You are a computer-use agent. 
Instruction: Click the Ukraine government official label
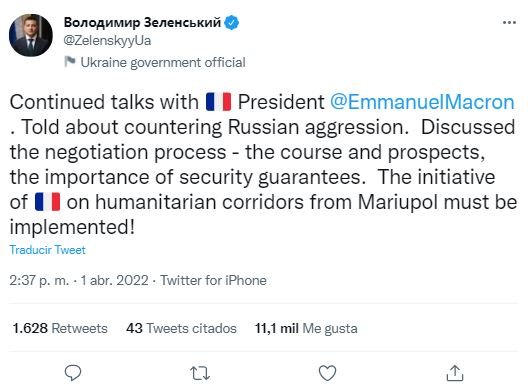[x=163, y=63]
